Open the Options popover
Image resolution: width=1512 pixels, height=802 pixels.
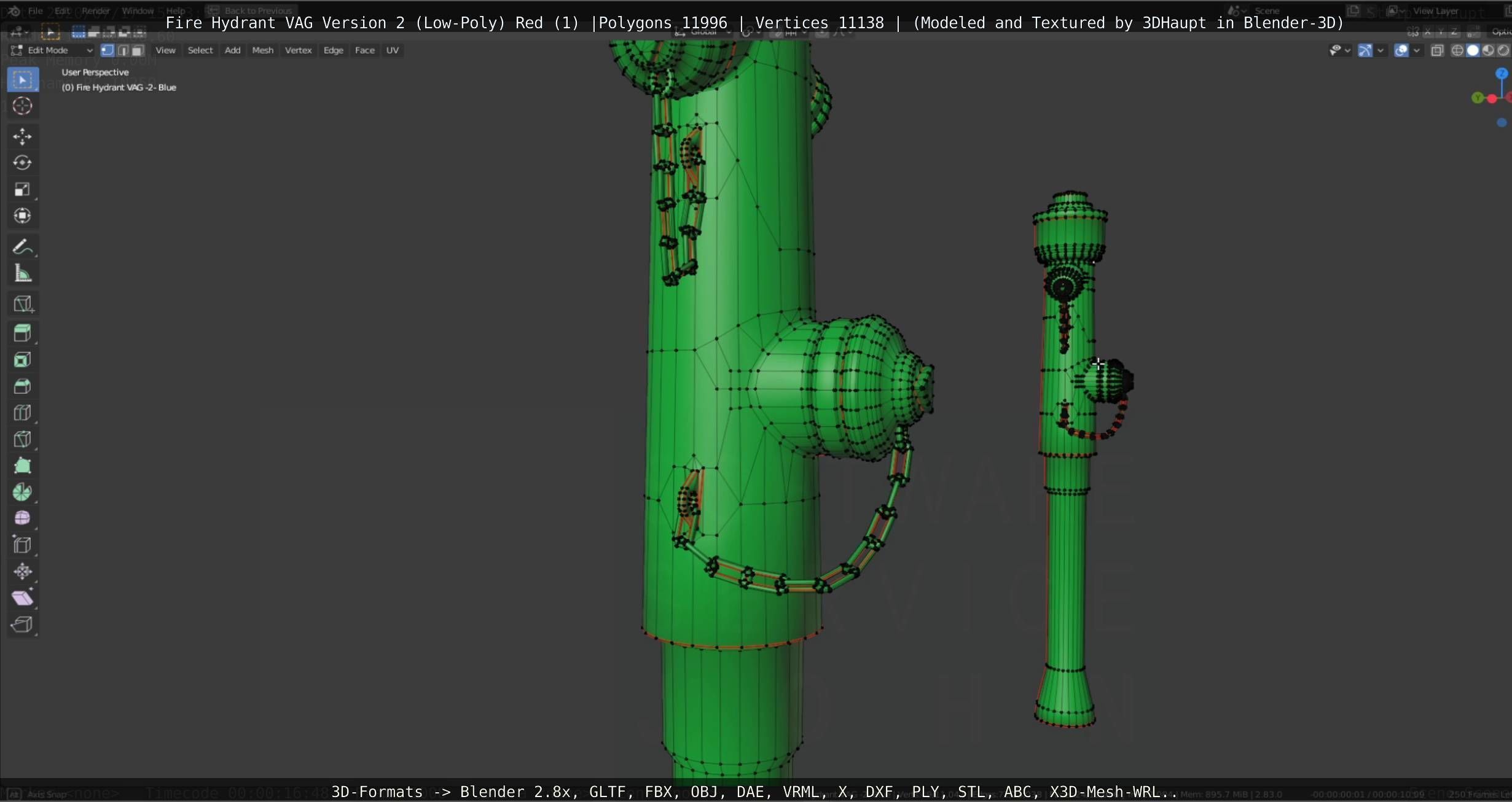pos(1500,32)
